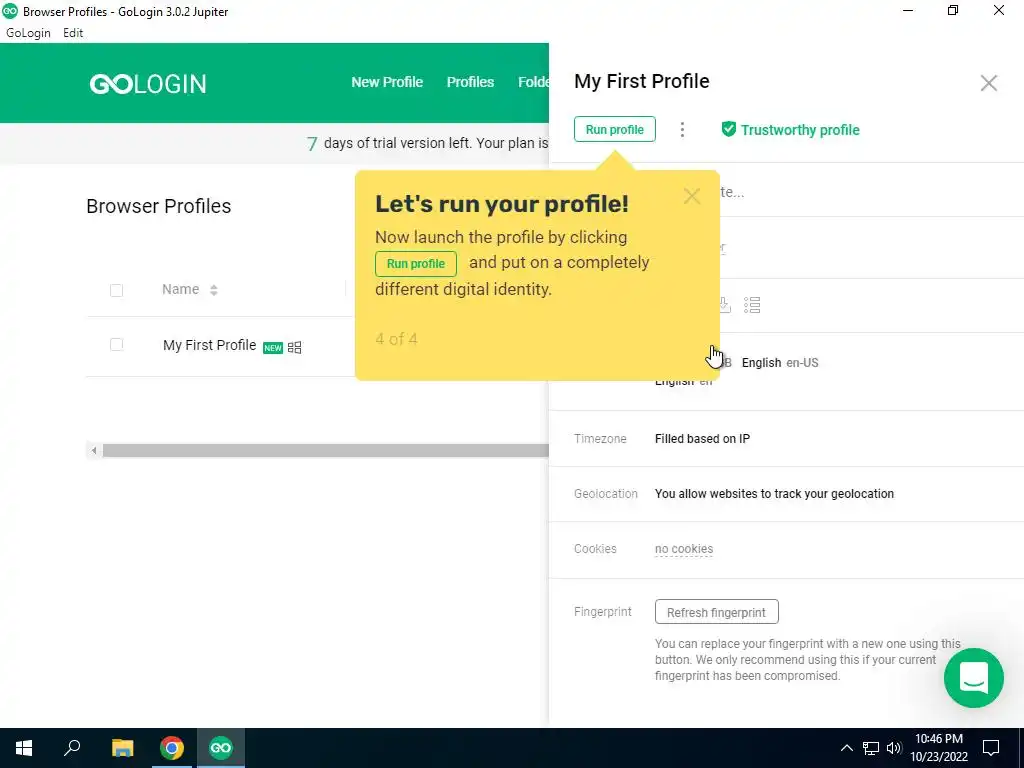Viewport: 1024px width, 768px height.
Task: Sort profiles by Name column arrows
Action: (214, 290)
